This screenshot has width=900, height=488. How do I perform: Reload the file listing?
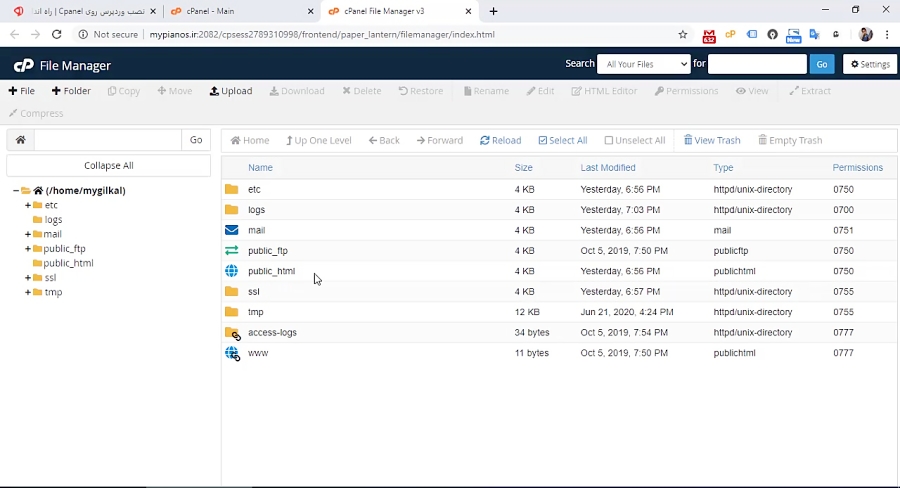(x=500, y=141)
